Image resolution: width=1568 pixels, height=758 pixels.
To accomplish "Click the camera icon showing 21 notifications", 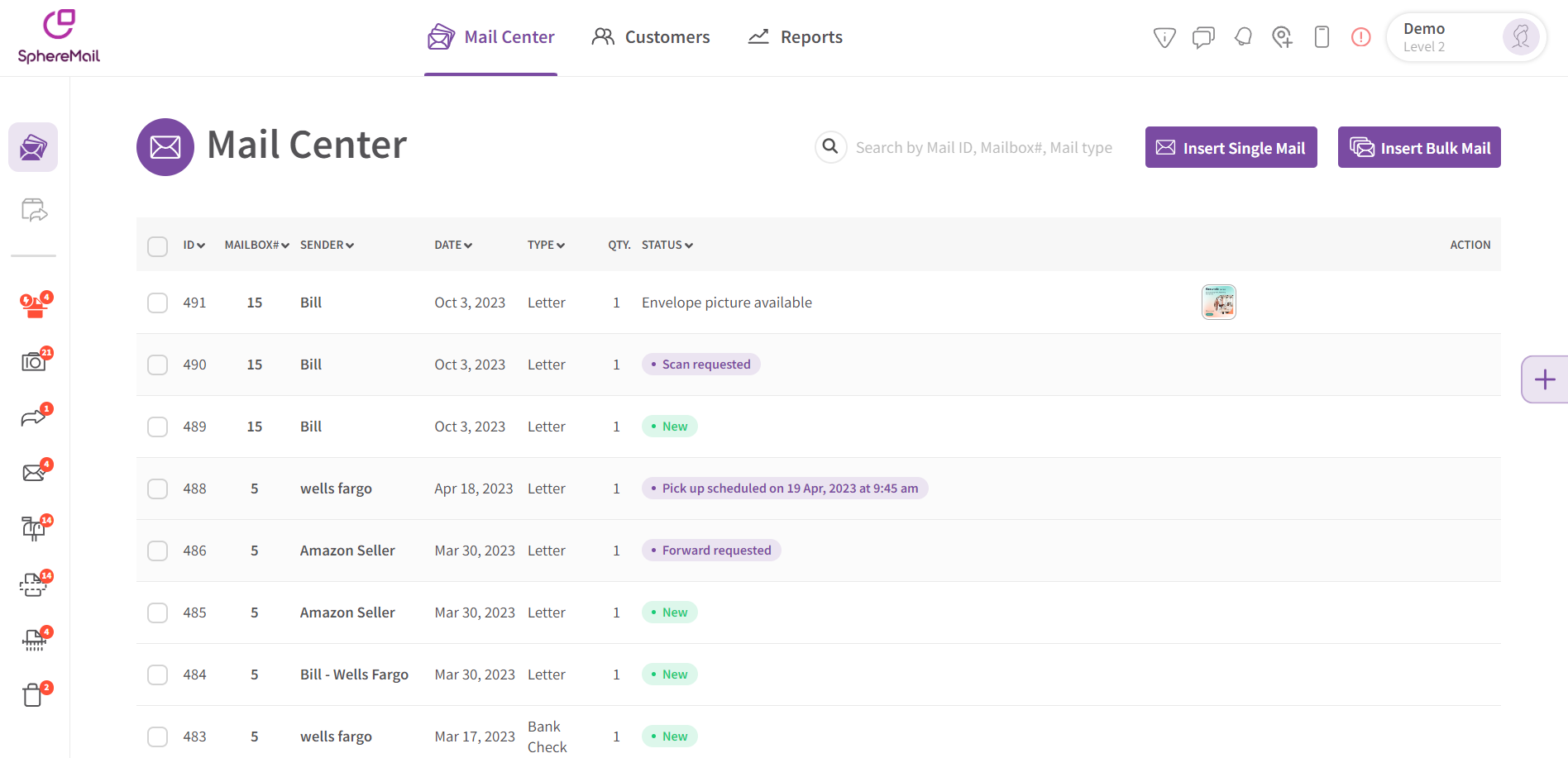I will (x=33, y=361).
